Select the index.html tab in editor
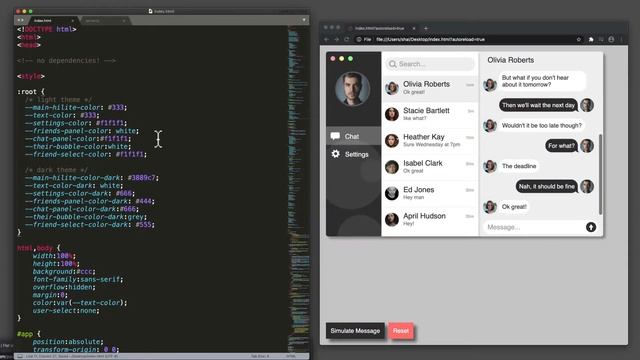This screenshot has width=640, height=360. coord(52,20)
